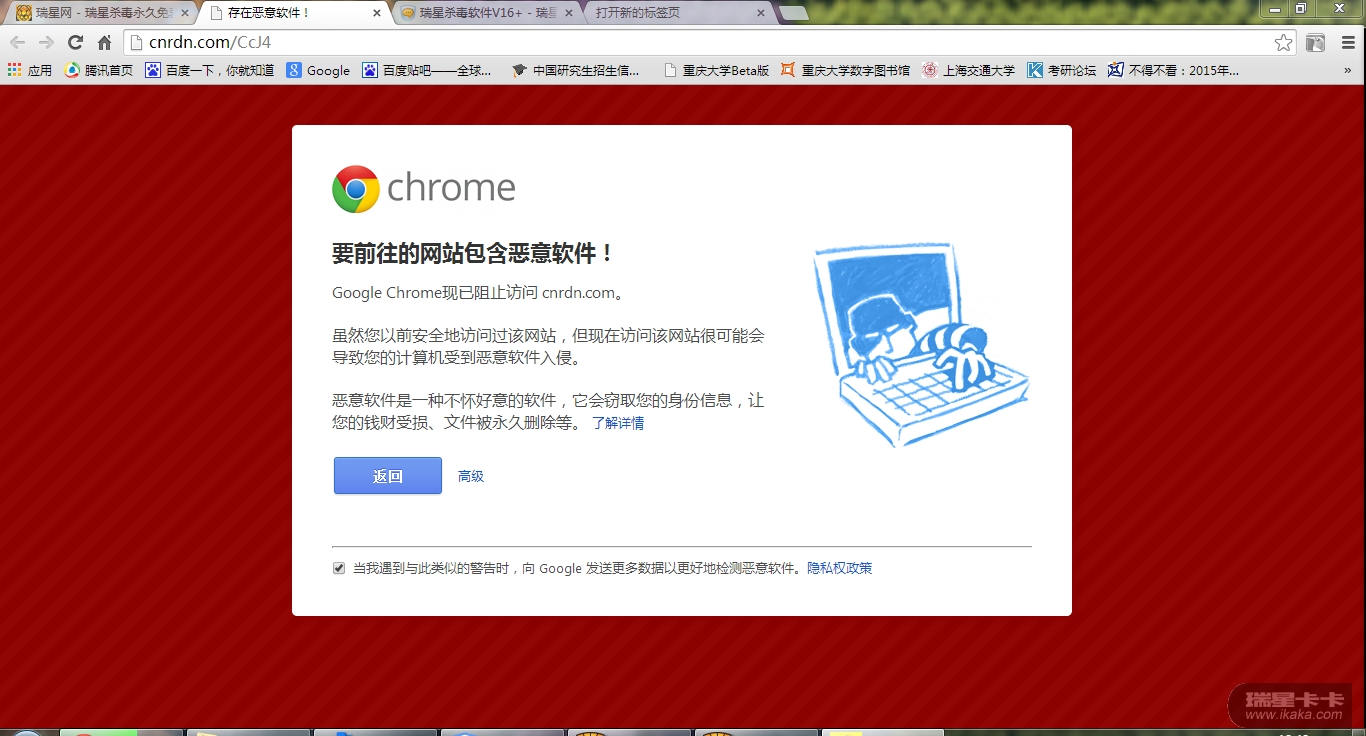Open the 重庆大学Beta版 bookmark

click(x=716, y=70)
